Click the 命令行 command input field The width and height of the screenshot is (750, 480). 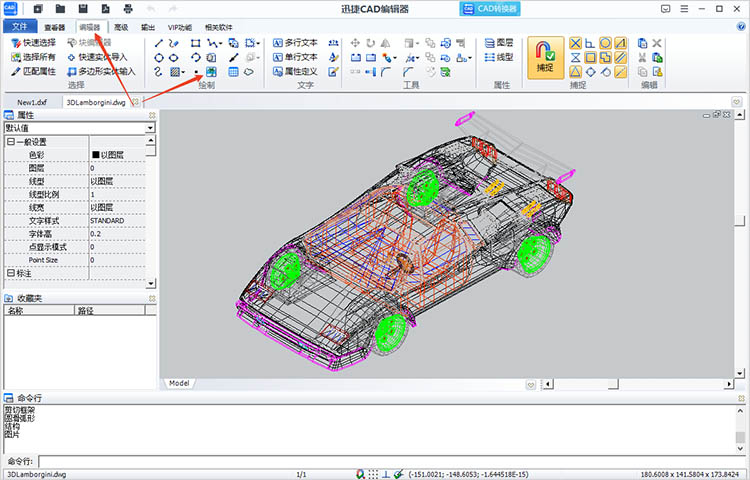coord(392,461)
